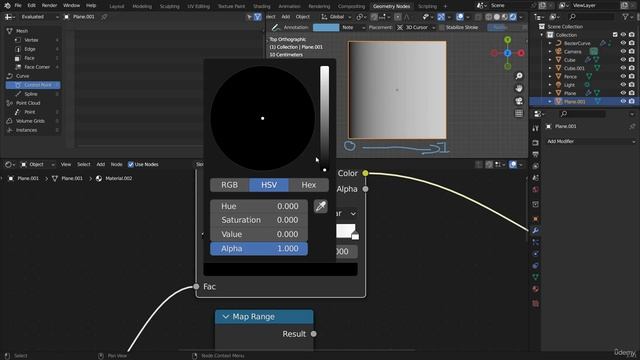640x360 pixels.
Task: Open the Object mode dropdown in node editor
Action: pyautogui.click(x=38, y=164)
